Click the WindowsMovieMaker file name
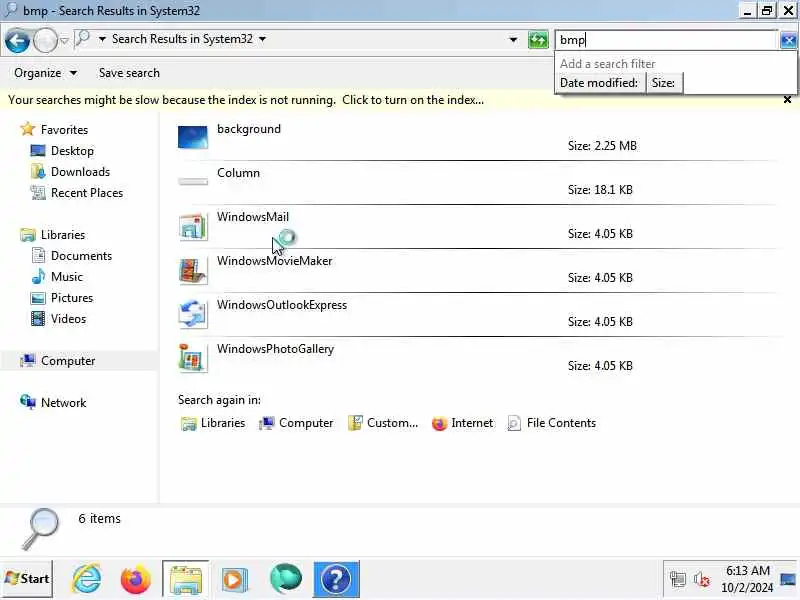 click(x=274, y=261)
